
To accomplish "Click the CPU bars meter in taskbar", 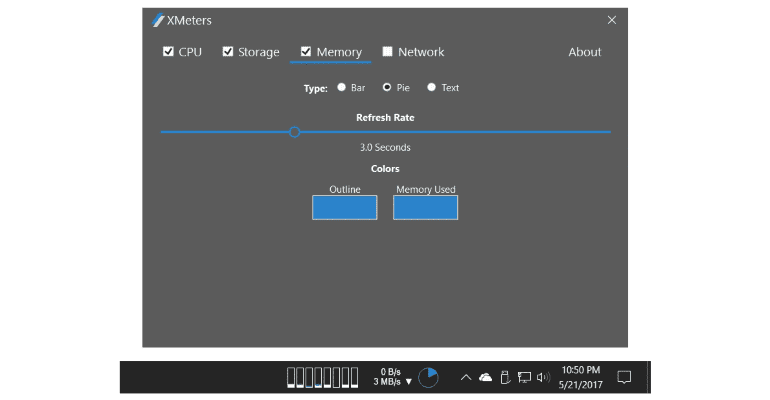I will 322,377.
